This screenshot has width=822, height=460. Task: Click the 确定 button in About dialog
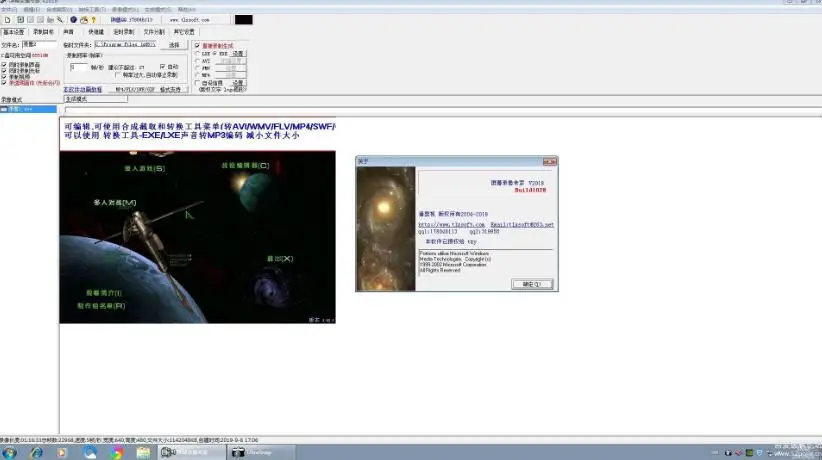click(x=532, y=284)
